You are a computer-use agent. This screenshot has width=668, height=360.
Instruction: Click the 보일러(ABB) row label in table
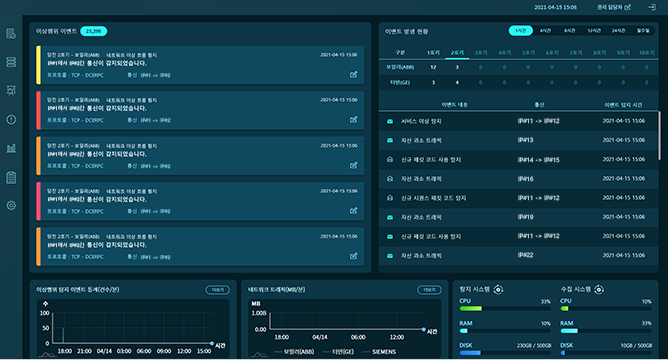pyautogui.click(x=400, y=67)
